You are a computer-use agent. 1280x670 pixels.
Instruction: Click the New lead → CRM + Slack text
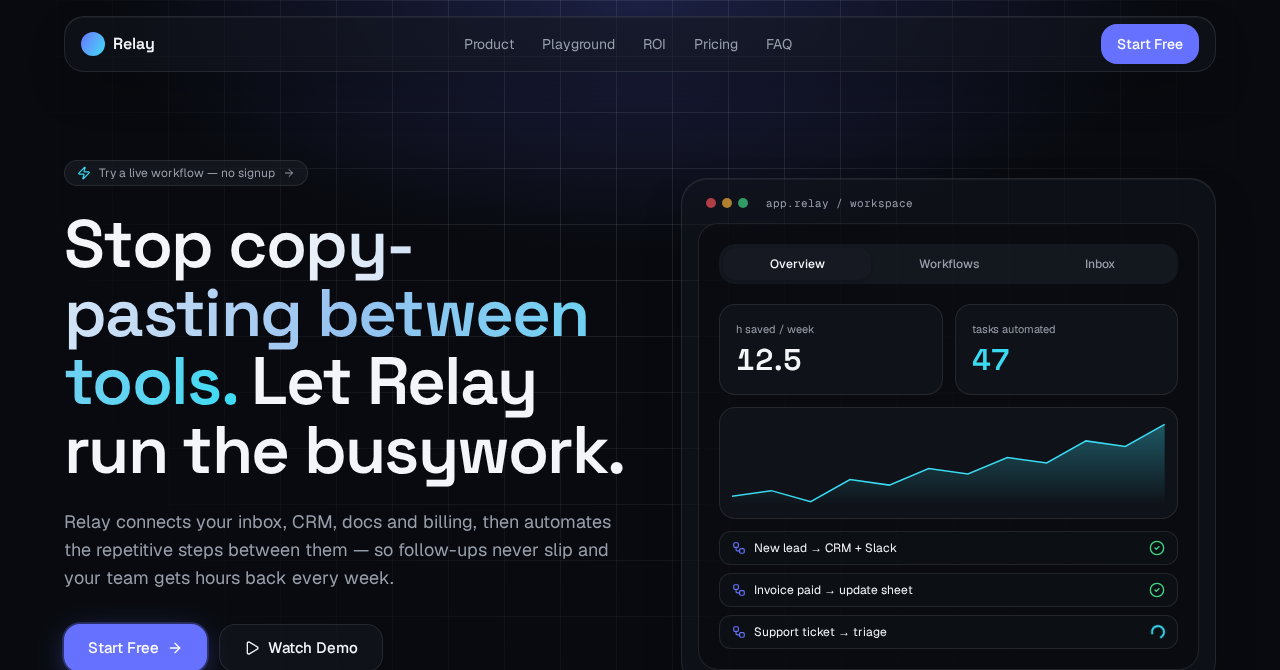click(x=825, y=548)
